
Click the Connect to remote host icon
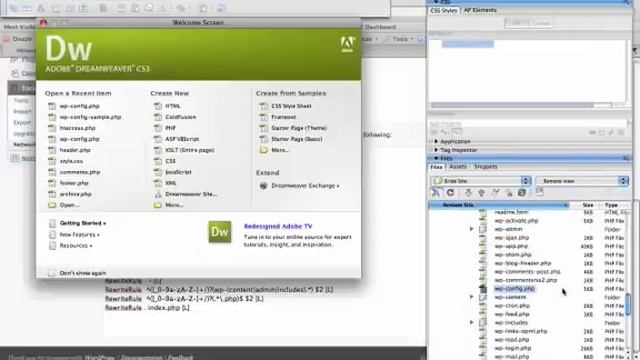pos(436,193)
